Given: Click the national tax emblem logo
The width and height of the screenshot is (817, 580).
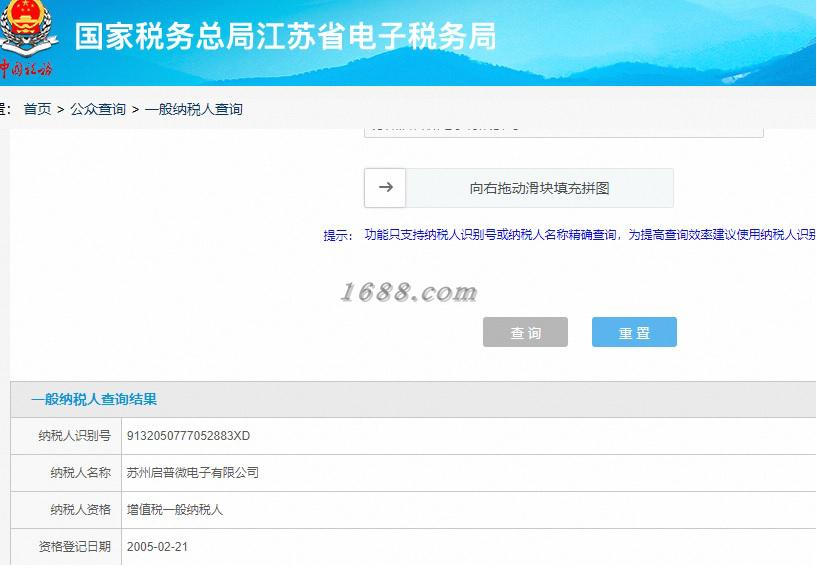Looking at the screenshot, I should 26,39.
